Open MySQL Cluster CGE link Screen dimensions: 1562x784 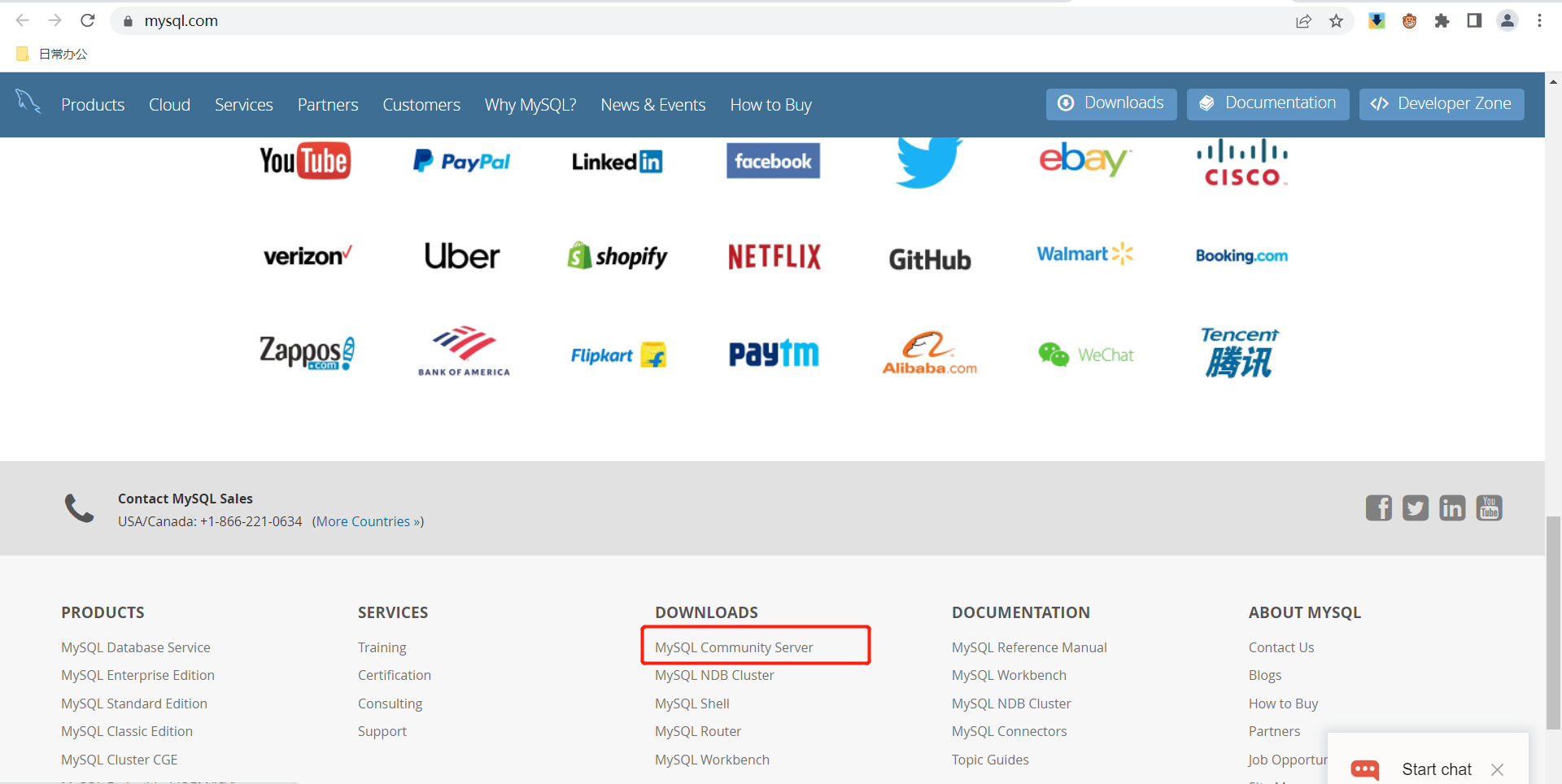120,760
